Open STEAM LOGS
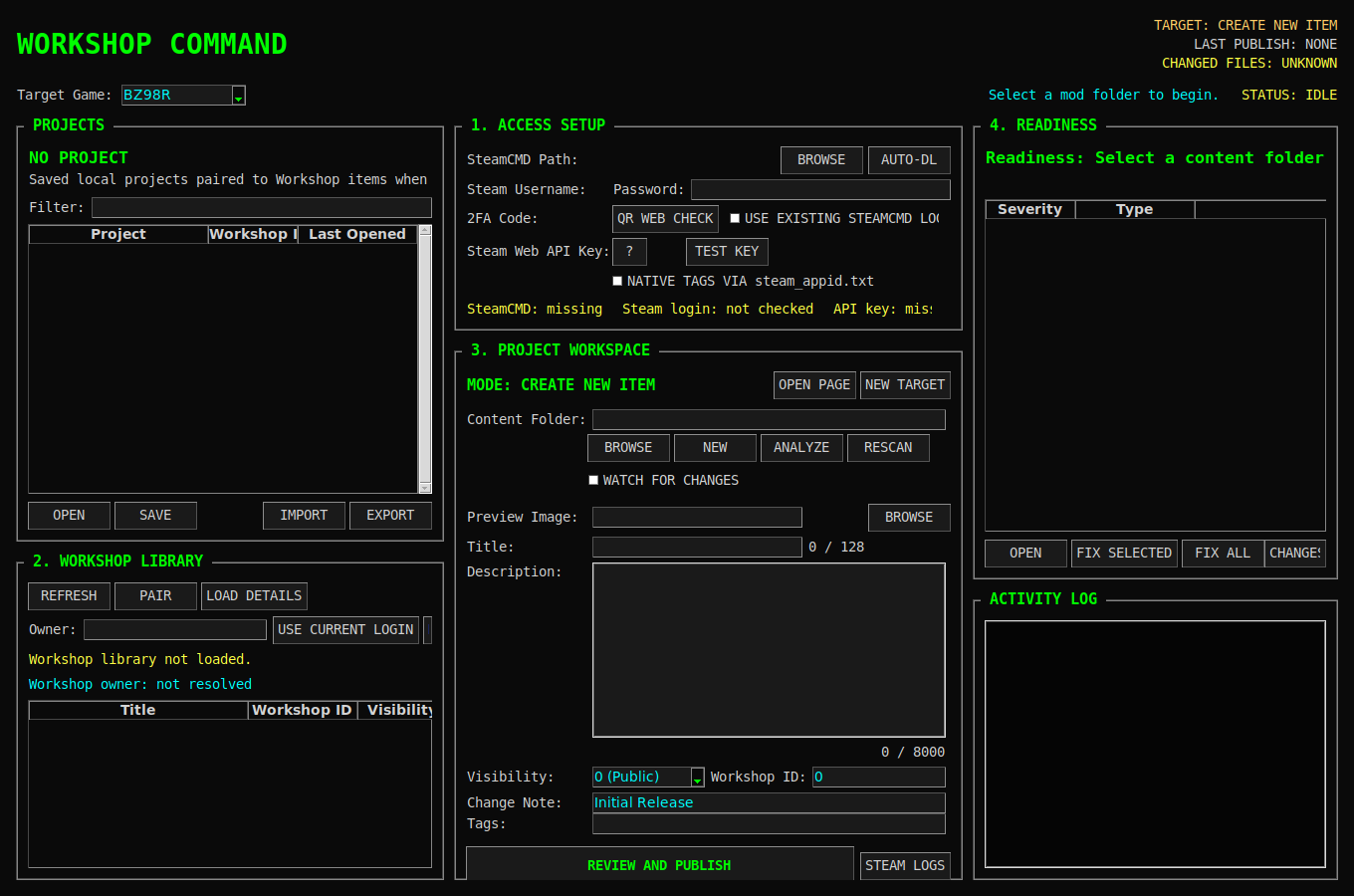The height and width of the screenshot is (896, 1354). click(x=905, y=865)
